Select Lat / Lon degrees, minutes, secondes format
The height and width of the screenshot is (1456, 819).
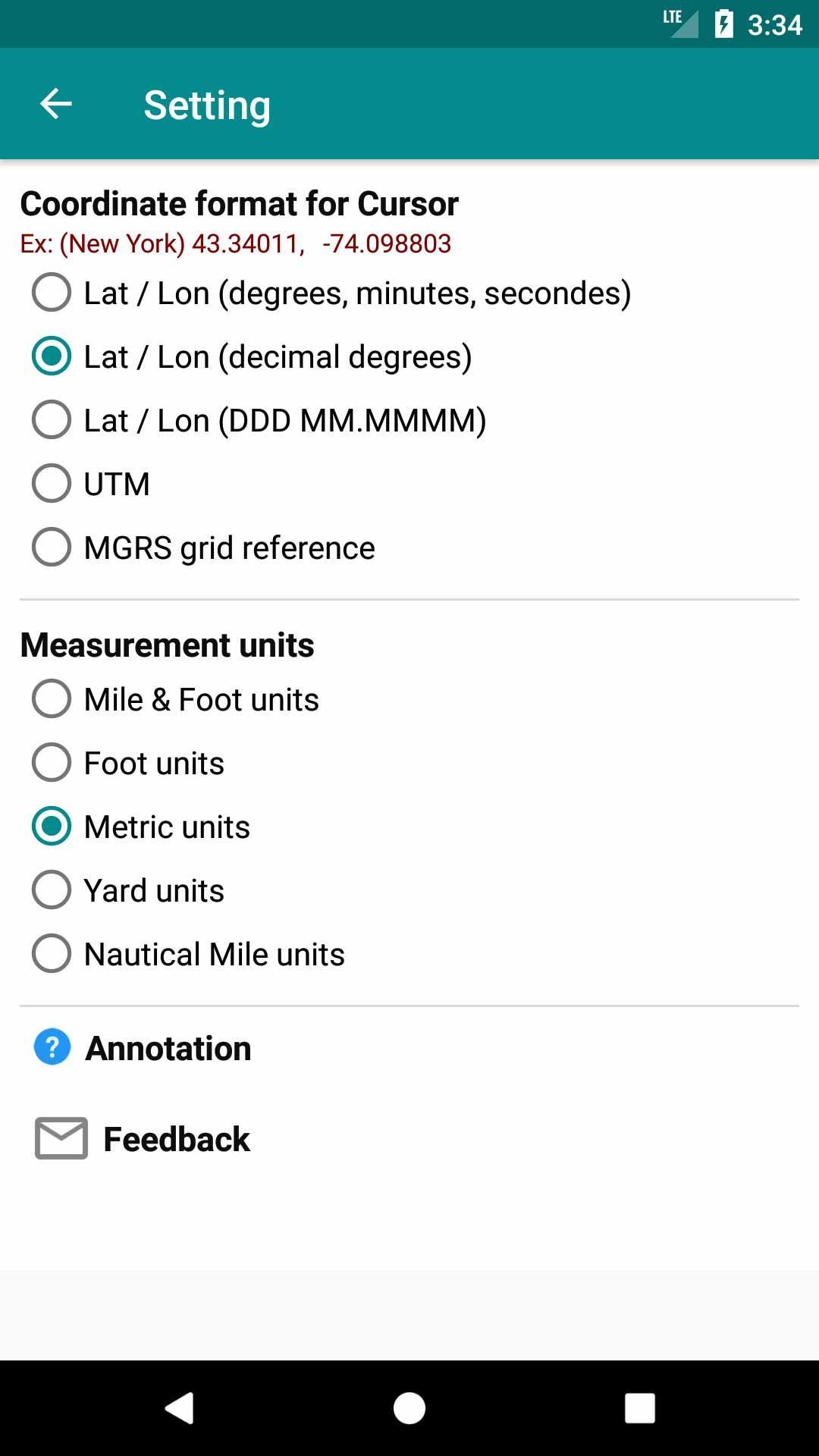click(x=52, y=293)
